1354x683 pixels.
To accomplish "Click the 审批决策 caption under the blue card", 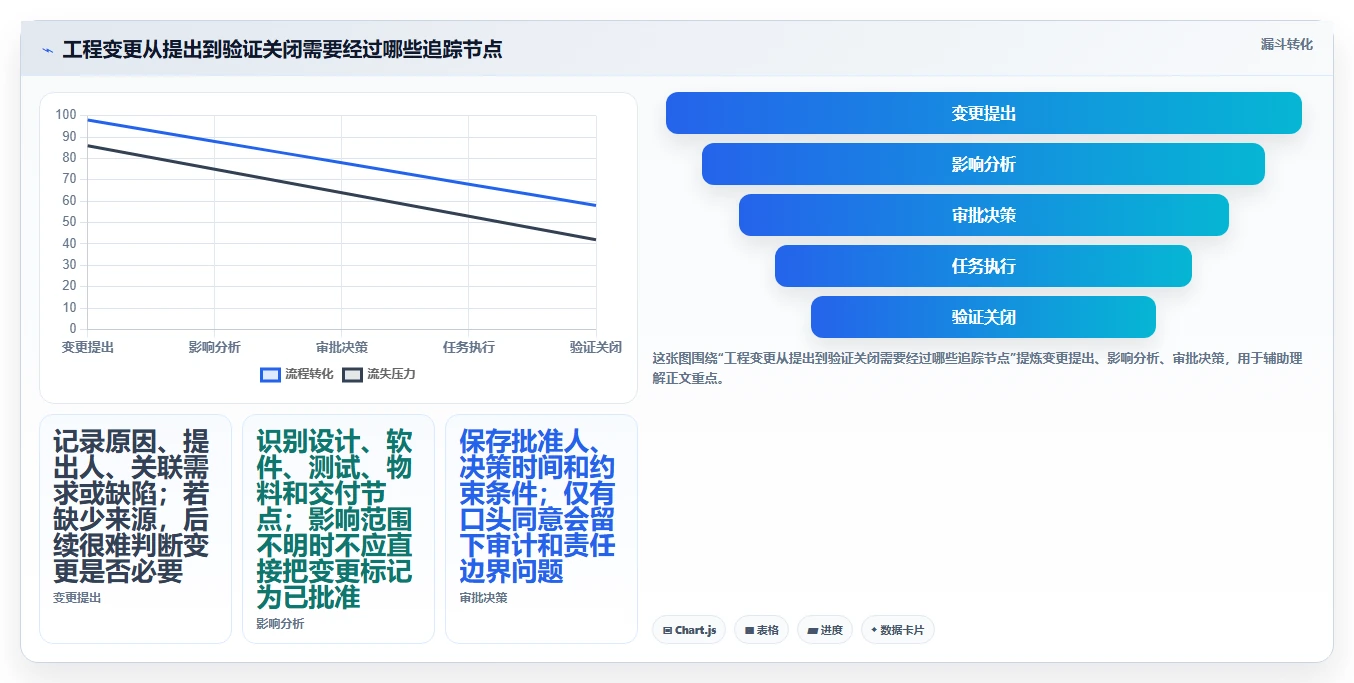I will pos(483,598).
